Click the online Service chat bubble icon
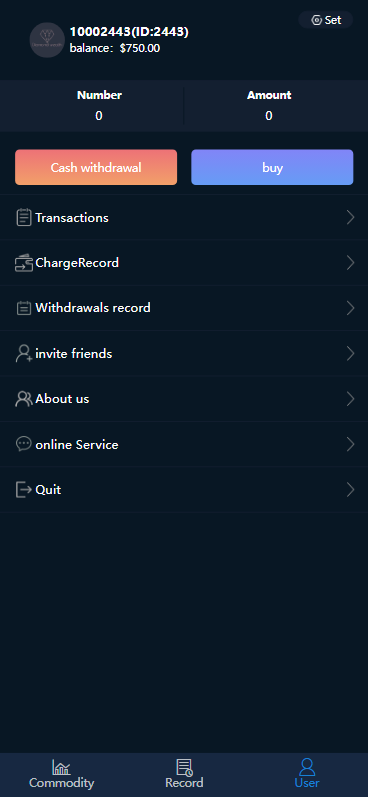 point(23,444)
